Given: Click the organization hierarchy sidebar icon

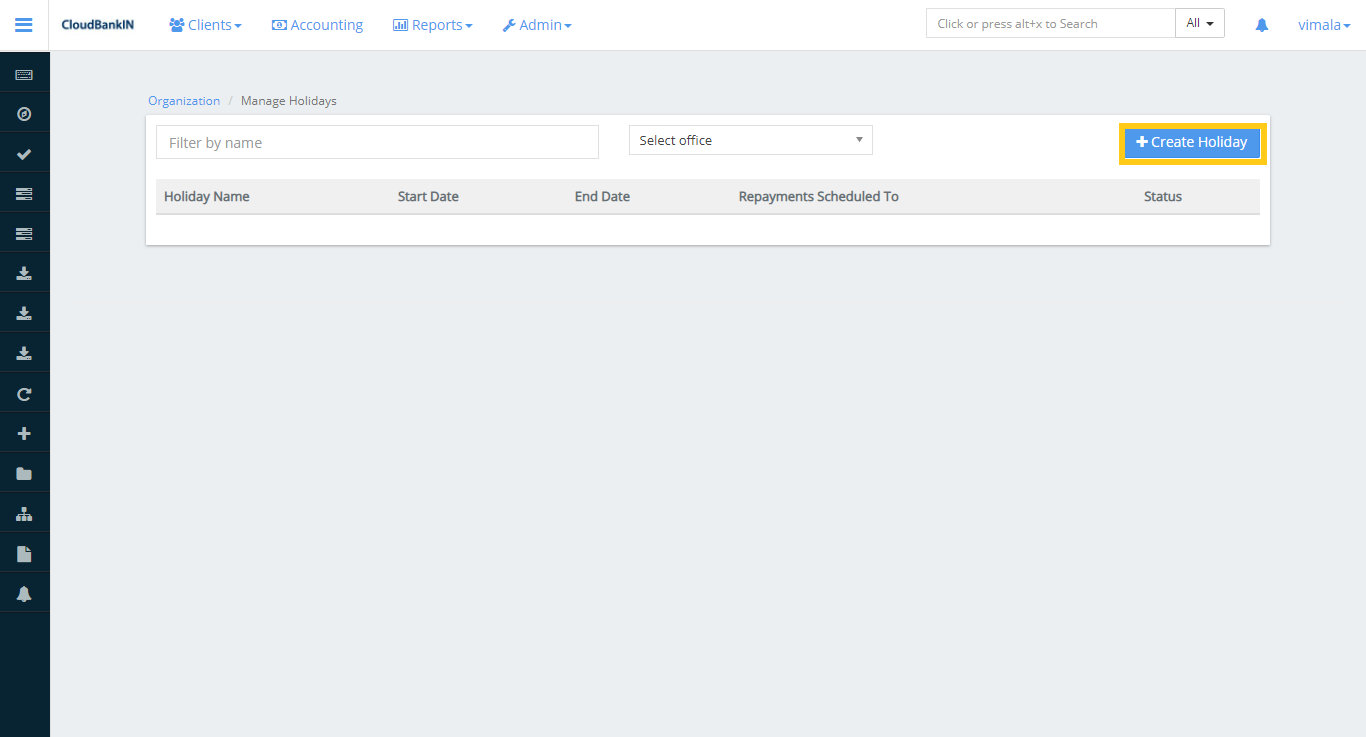Looking at the screenshot, I should [x=24, y=514].
